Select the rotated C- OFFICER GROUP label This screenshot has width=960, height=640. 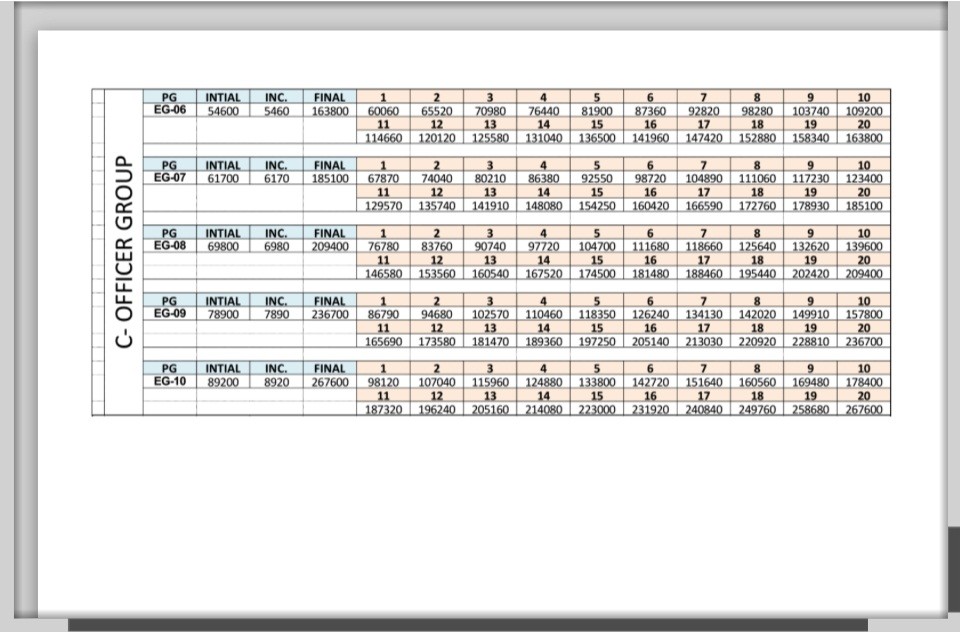point(123,252)
